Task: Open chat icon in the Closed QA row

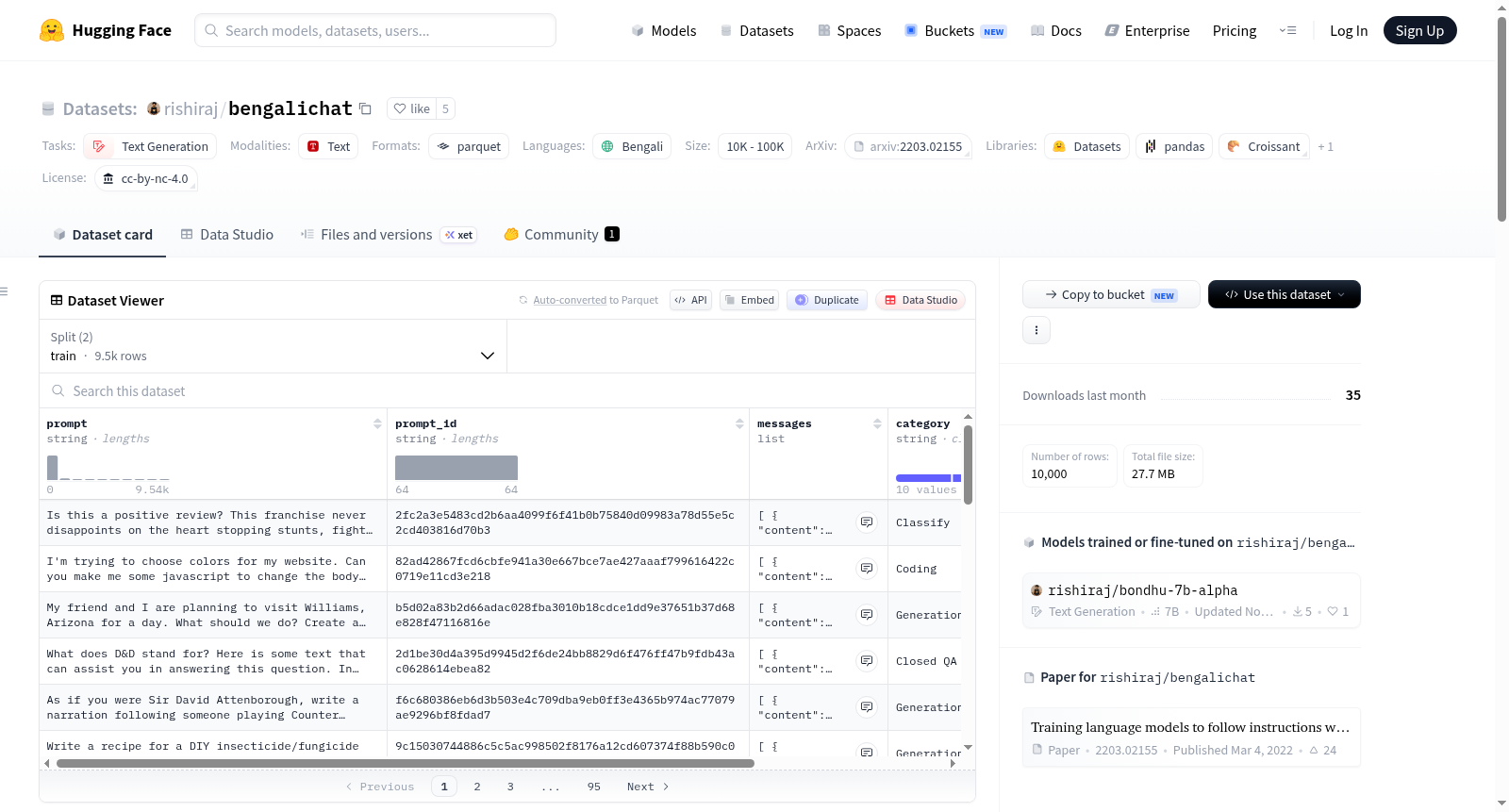Action: click(x=867, y=661)
